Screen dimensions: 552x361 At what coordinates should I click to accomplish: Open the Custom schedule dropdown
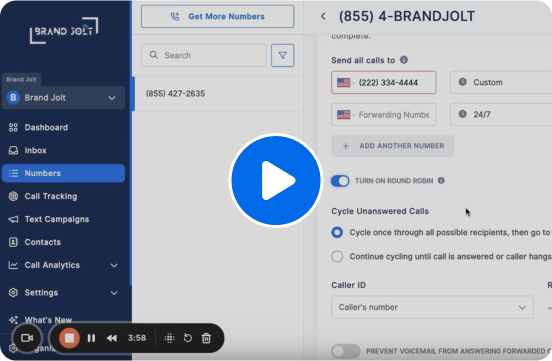click(x=501, y=82)
